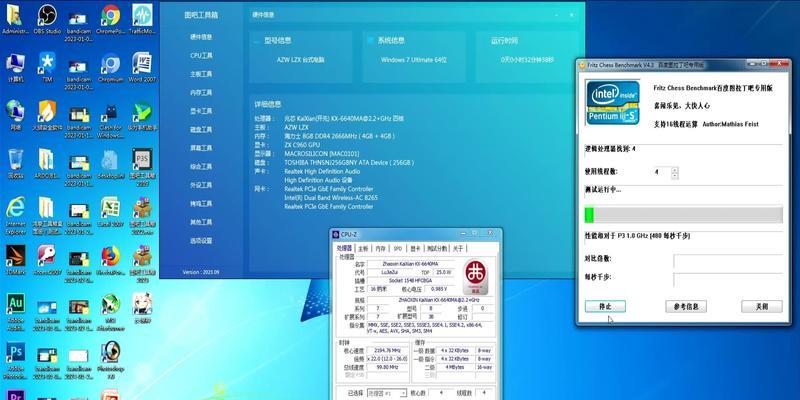Open the 网络 (Network) desktop icon
The height and width of the screenshot is (400, 800).
(15, 114)
